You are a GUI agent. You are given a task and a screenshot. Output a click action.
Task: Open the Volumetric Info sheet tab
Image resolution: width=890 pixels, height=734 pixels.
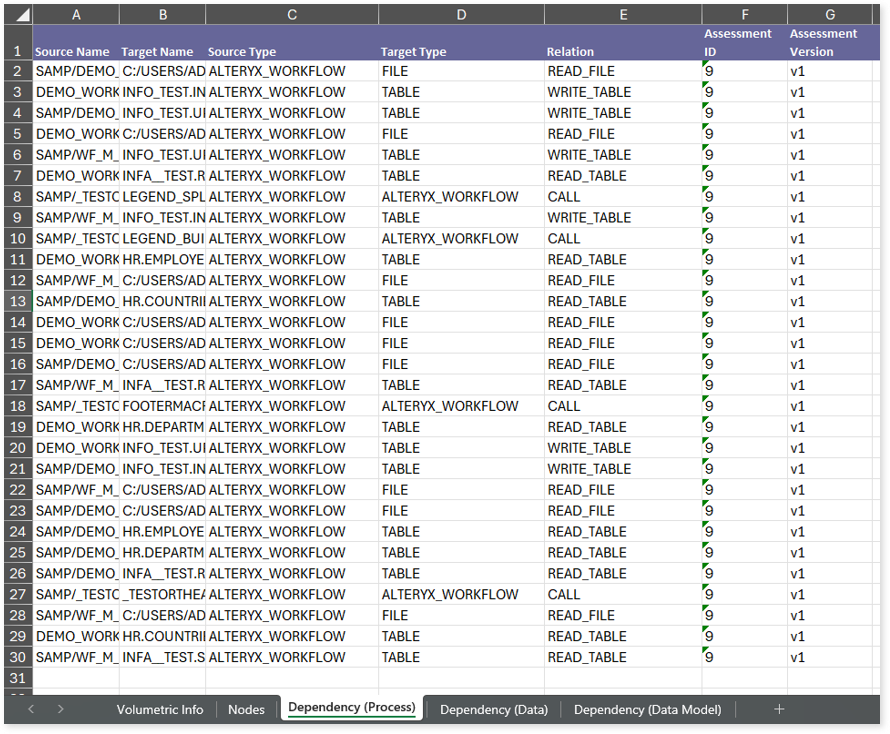click(159, 710)
